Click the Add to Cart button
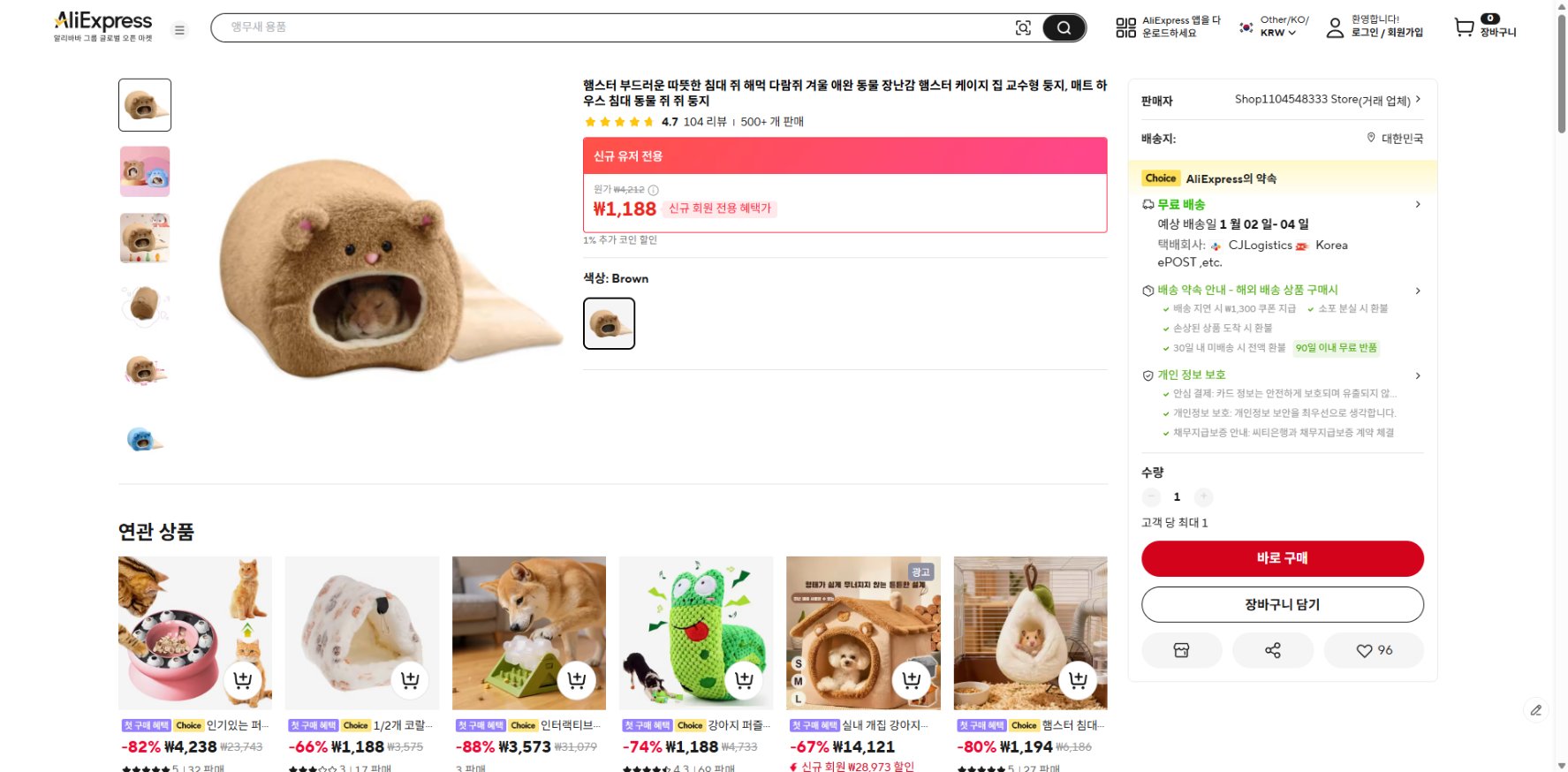The width and height of the screenshot is (1568, 772). (x=1282, y=604)
